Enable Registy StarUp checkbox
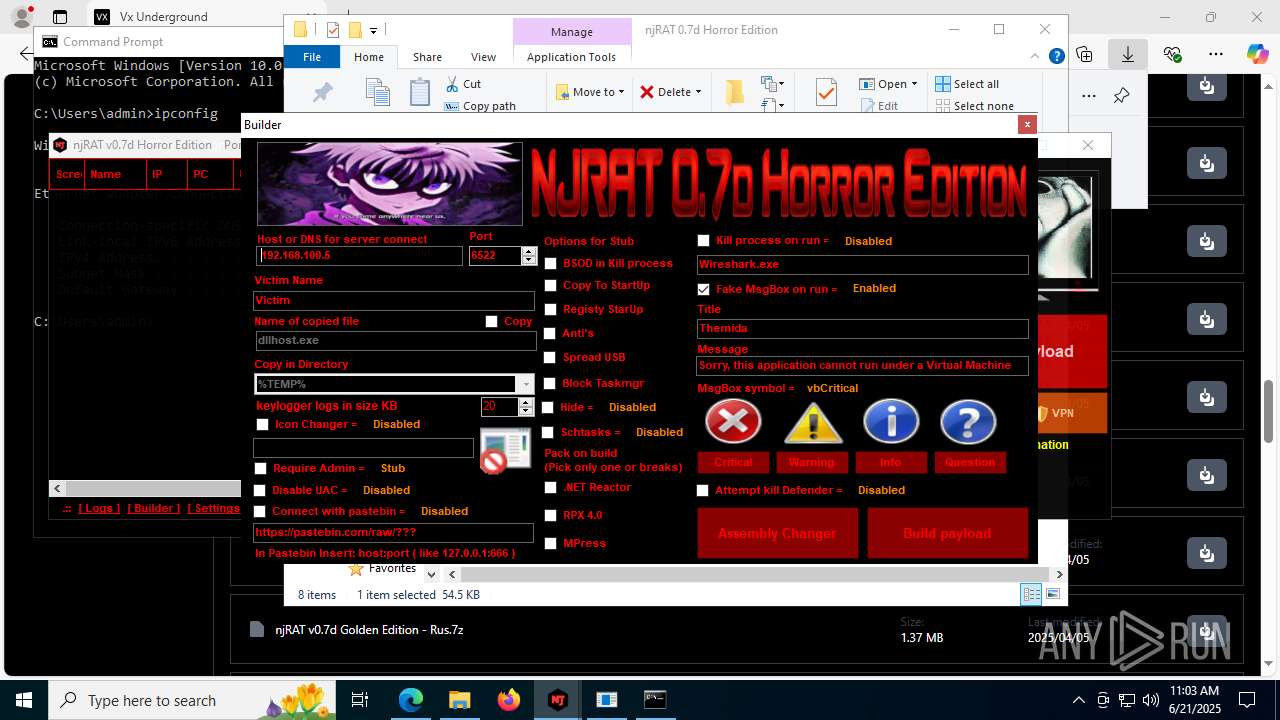 pyautogui.click(x=551, y=309)
